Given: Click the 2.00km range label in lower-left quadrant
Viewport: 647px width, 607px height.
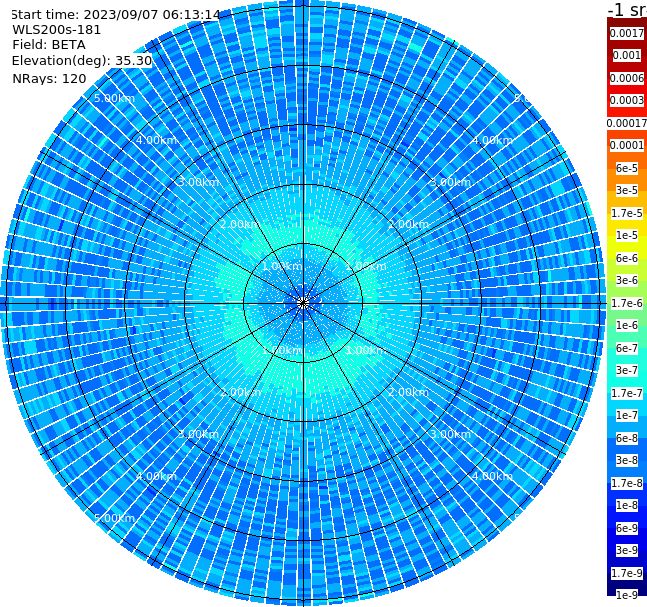Looking at the screenshot, I should 241,392.
